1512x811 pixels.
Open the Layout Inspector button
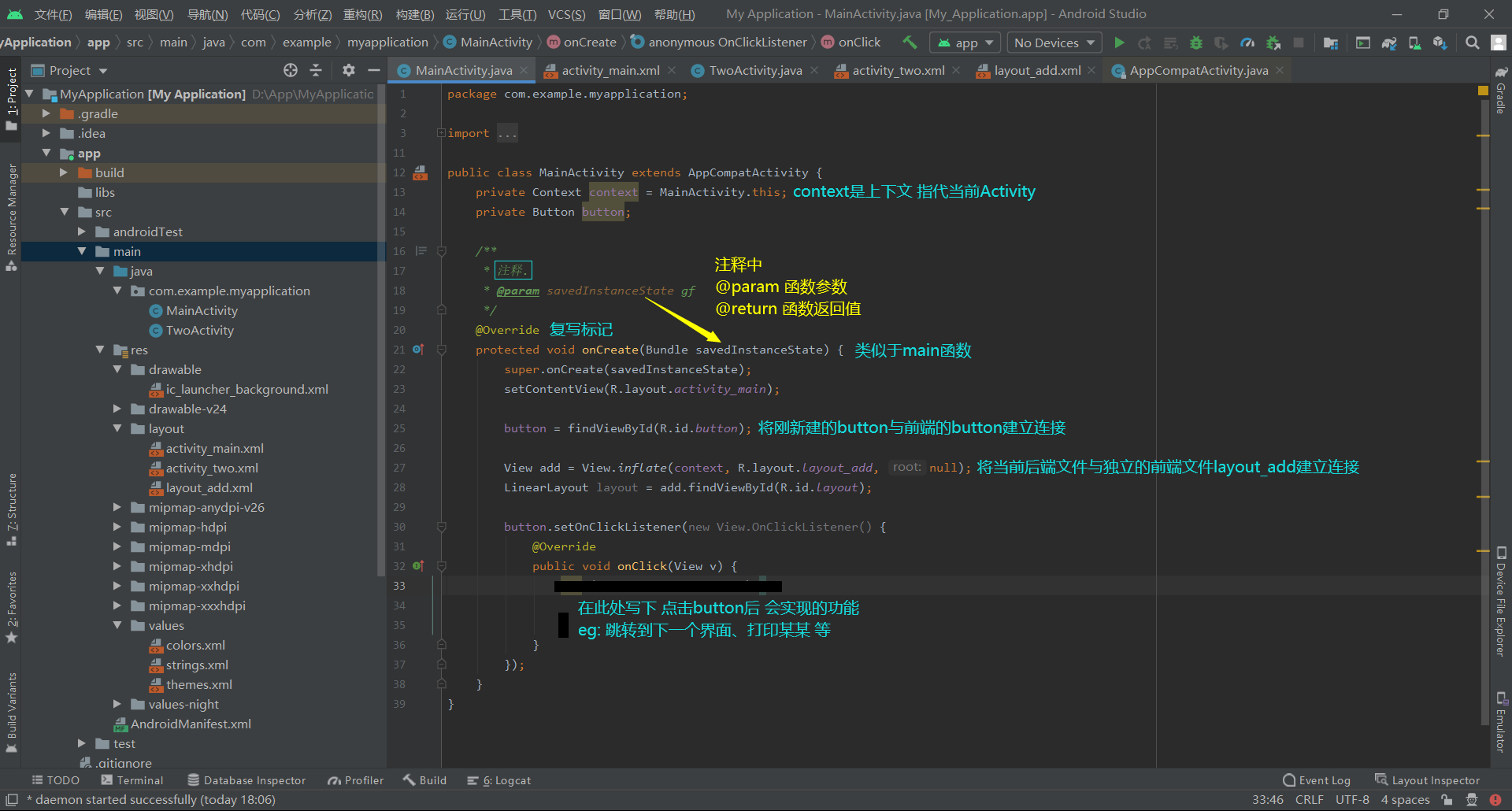tap(1427, 780)
